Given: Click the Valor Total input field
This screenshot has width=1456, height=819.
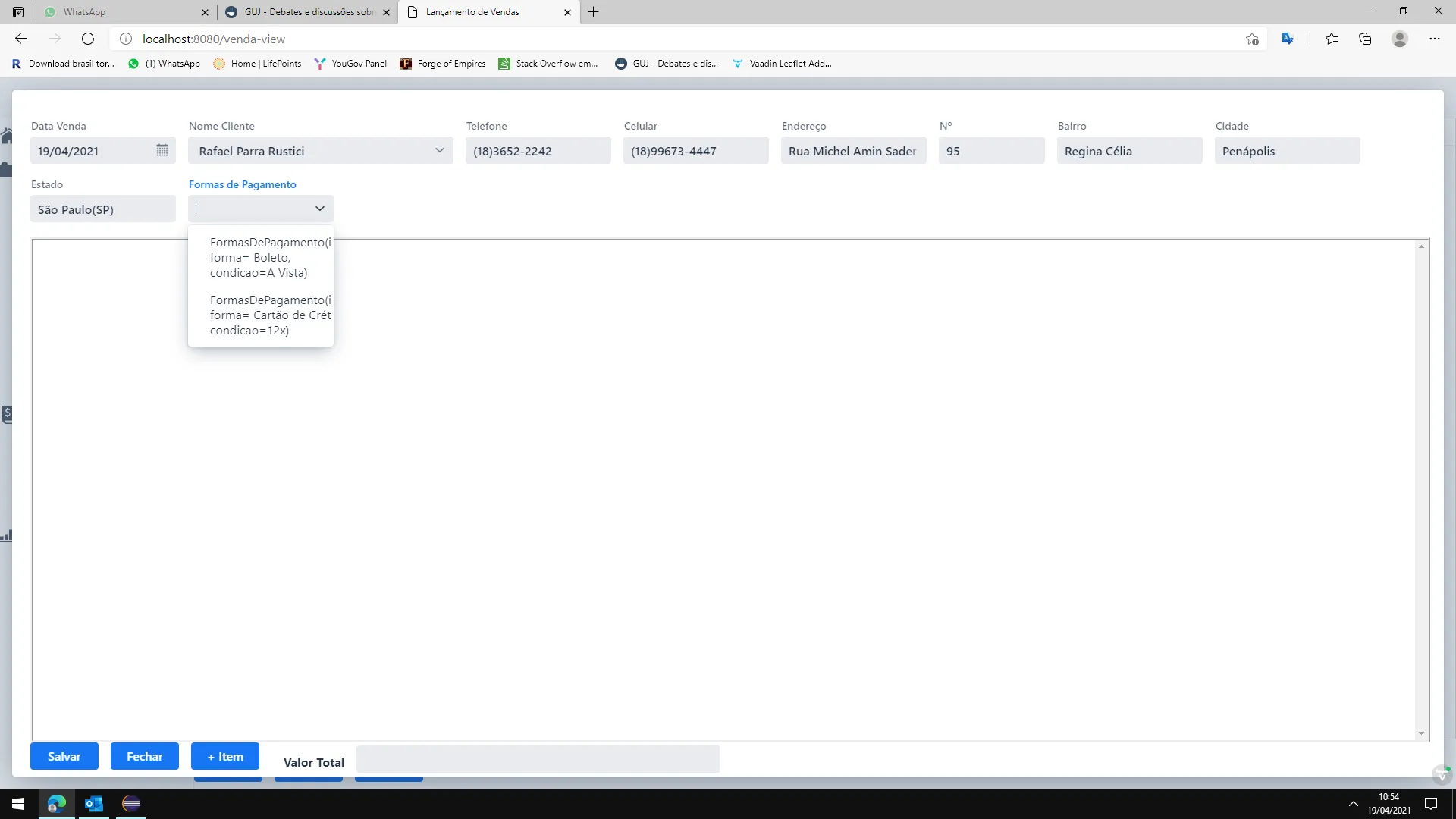Looking at the screenshot, I should 538,759.
